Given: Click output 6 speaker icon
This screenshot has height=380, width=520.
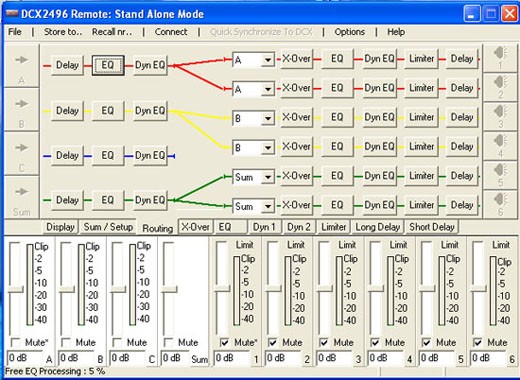Looking at the screenshot, I should point(500,199).
